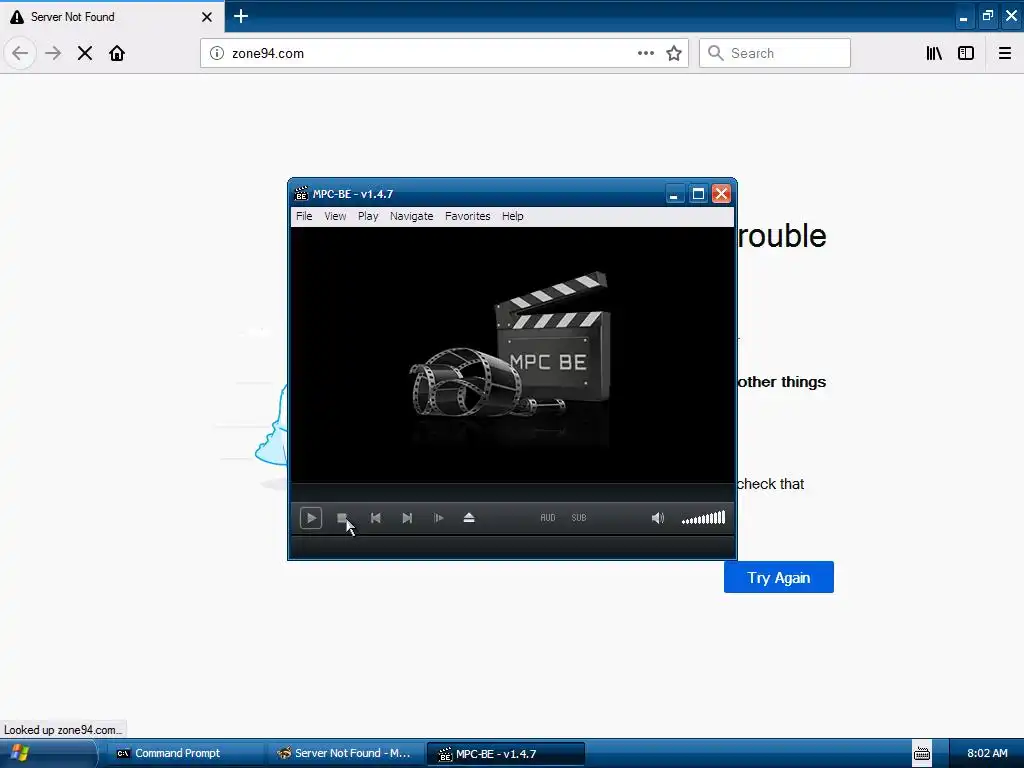
Task: Toggle the Firefox sidebar
Action: (x=966, y=54)
